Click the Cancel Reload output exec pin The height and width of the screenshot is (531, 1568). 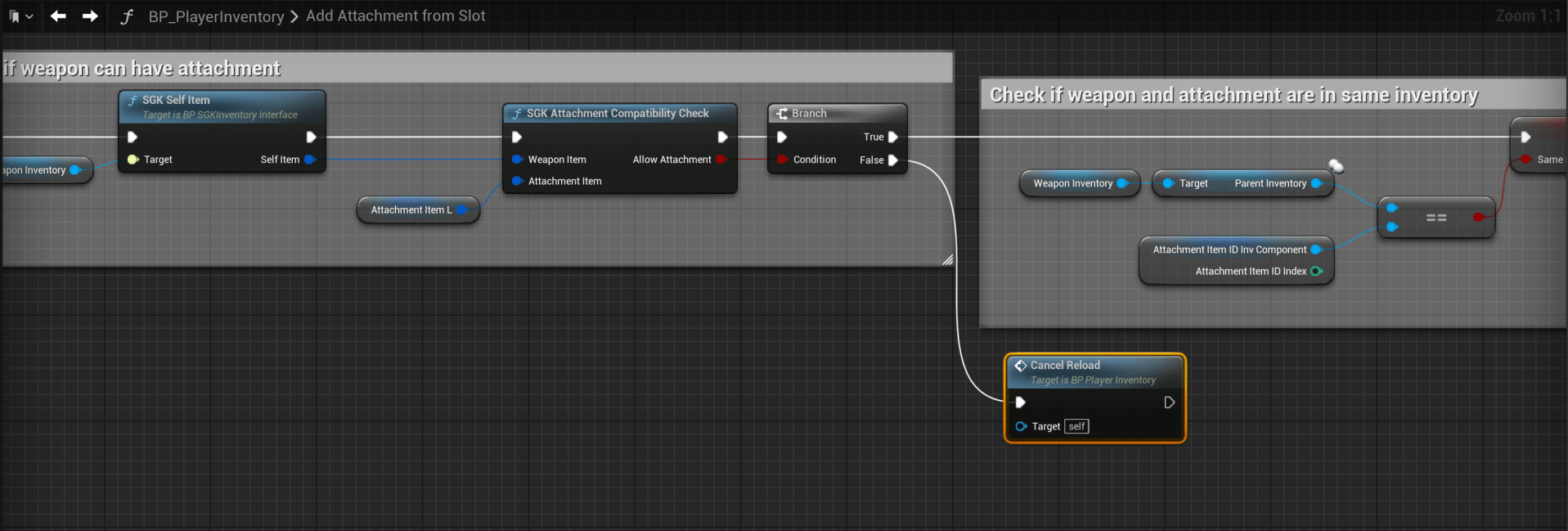pyautogui.click(x=1169, y=403)
